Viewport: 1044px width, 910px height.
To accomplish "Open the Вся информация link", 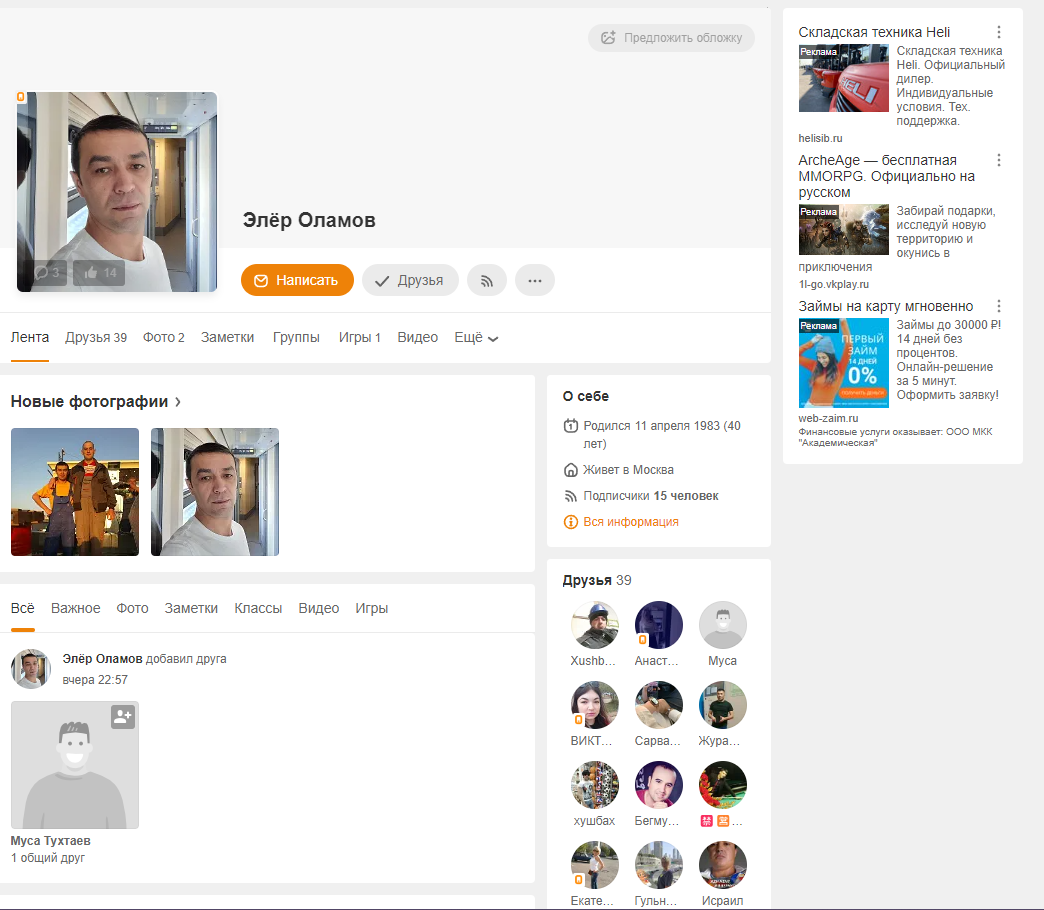I will 630,522.
